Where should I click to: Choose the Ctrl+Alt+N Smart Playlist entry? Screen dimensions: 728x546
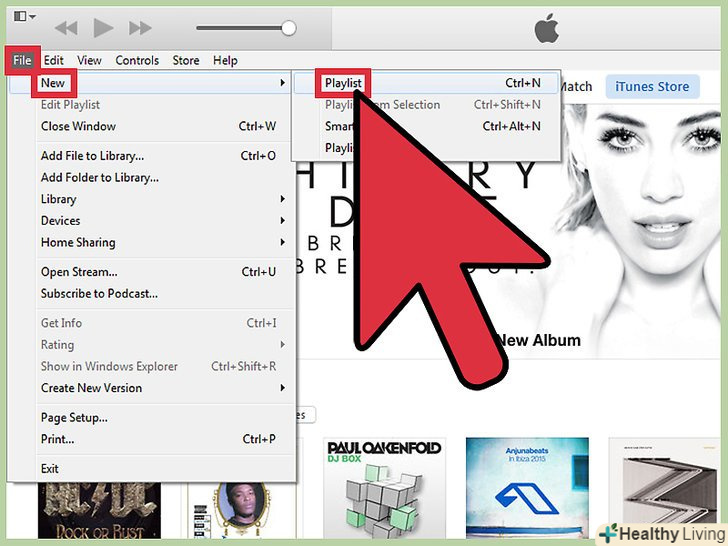point(427,126)
